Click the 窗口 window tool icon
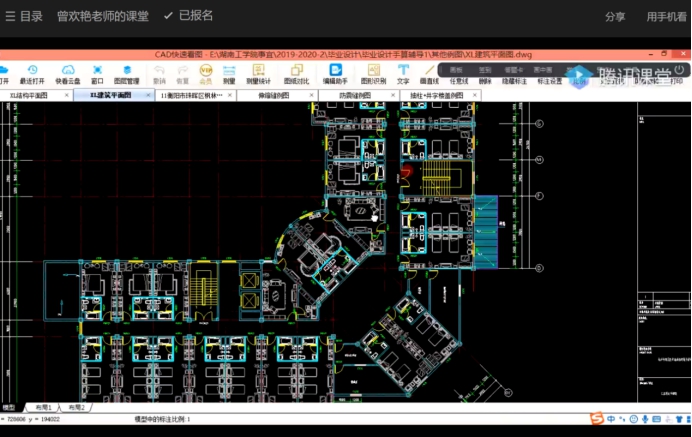 [x=97, y=73]
